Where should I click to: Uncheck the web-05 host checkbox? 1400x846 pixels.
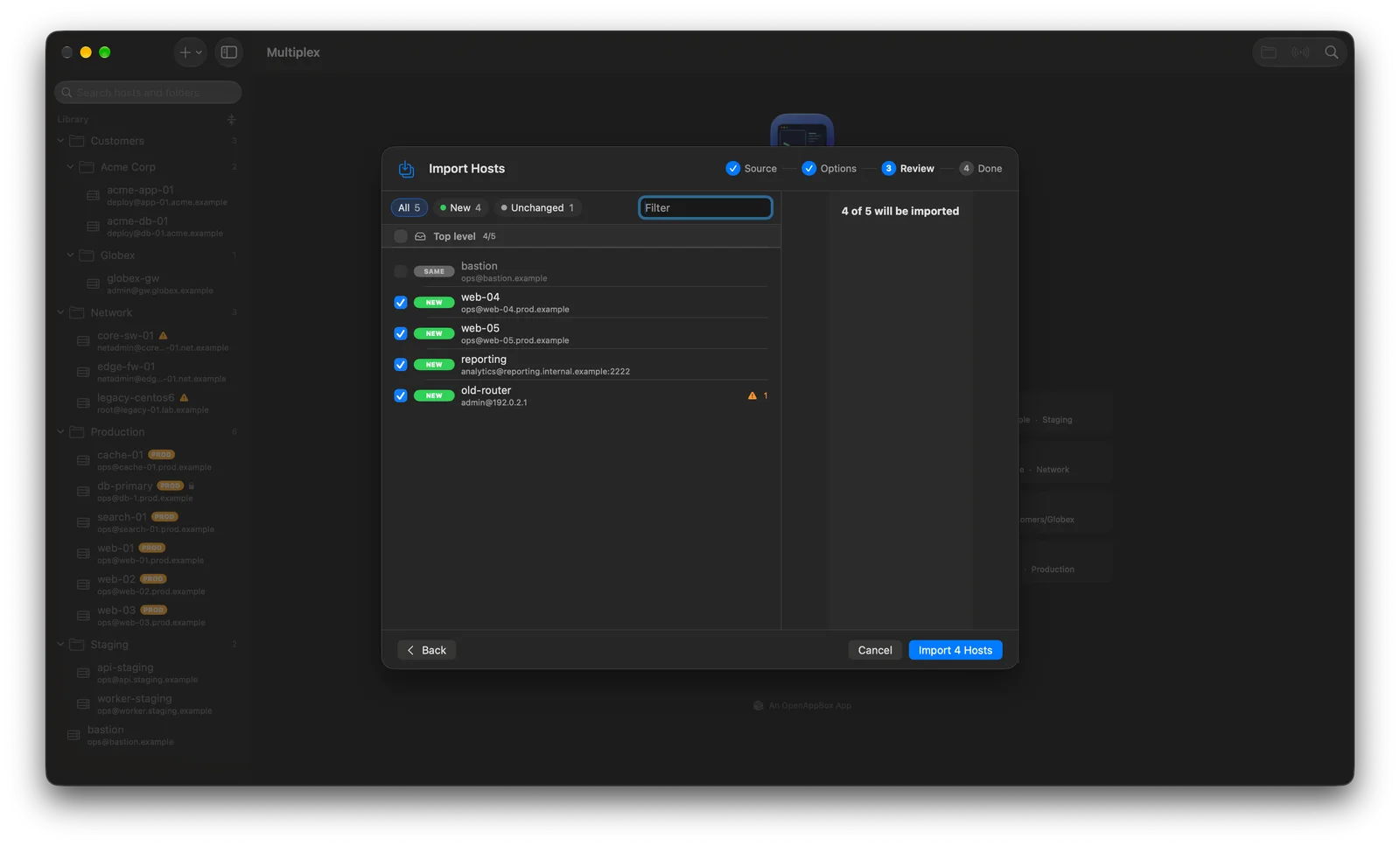click(x=401, y=334)
